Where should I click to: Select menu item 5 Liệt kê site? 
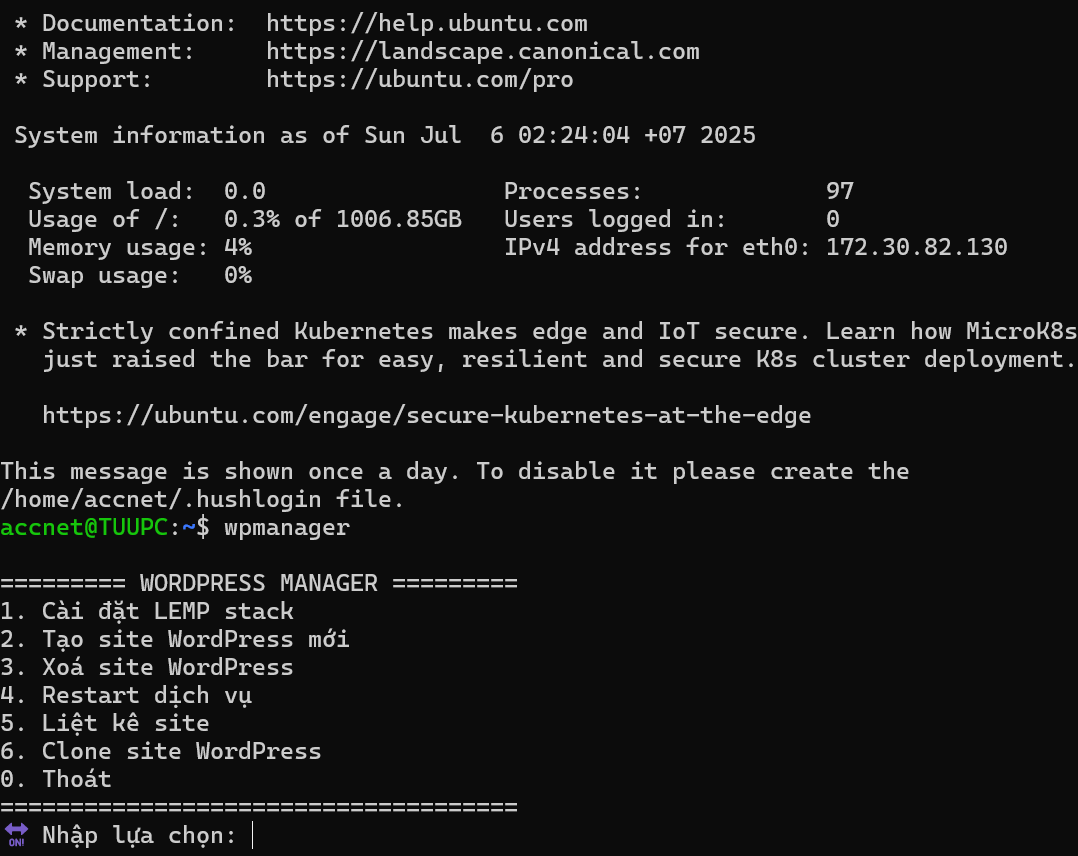tap(104, 723)
